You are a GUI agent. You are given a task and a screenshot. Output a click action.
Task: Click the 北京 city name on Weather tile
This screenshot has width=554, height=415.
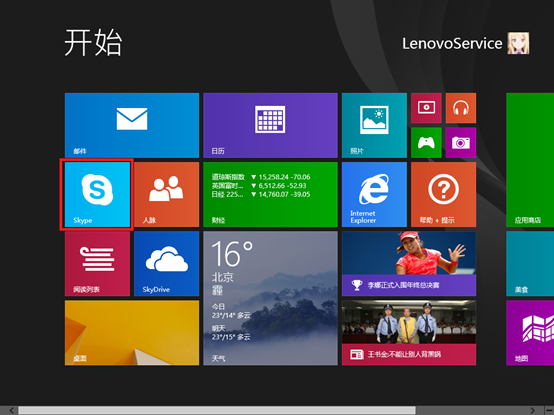click(223, 277)
